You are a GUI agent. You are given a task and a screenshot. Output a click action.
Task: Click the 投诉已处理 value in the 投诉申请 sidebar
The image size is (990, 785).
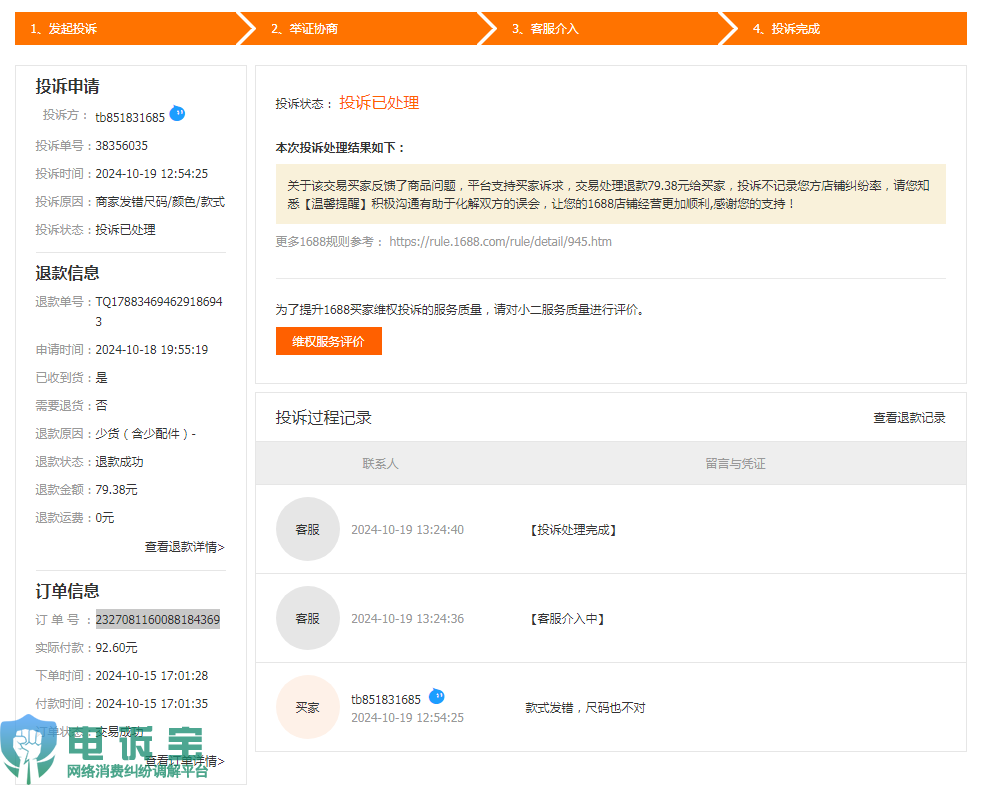(125, 229)
